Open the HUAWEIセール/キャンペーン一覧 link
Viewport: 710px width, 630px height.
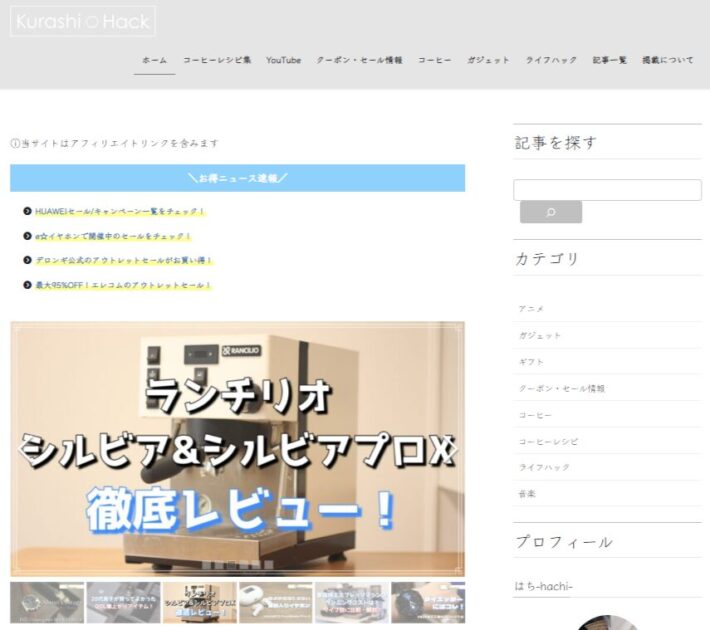click(x=120, y=212)
